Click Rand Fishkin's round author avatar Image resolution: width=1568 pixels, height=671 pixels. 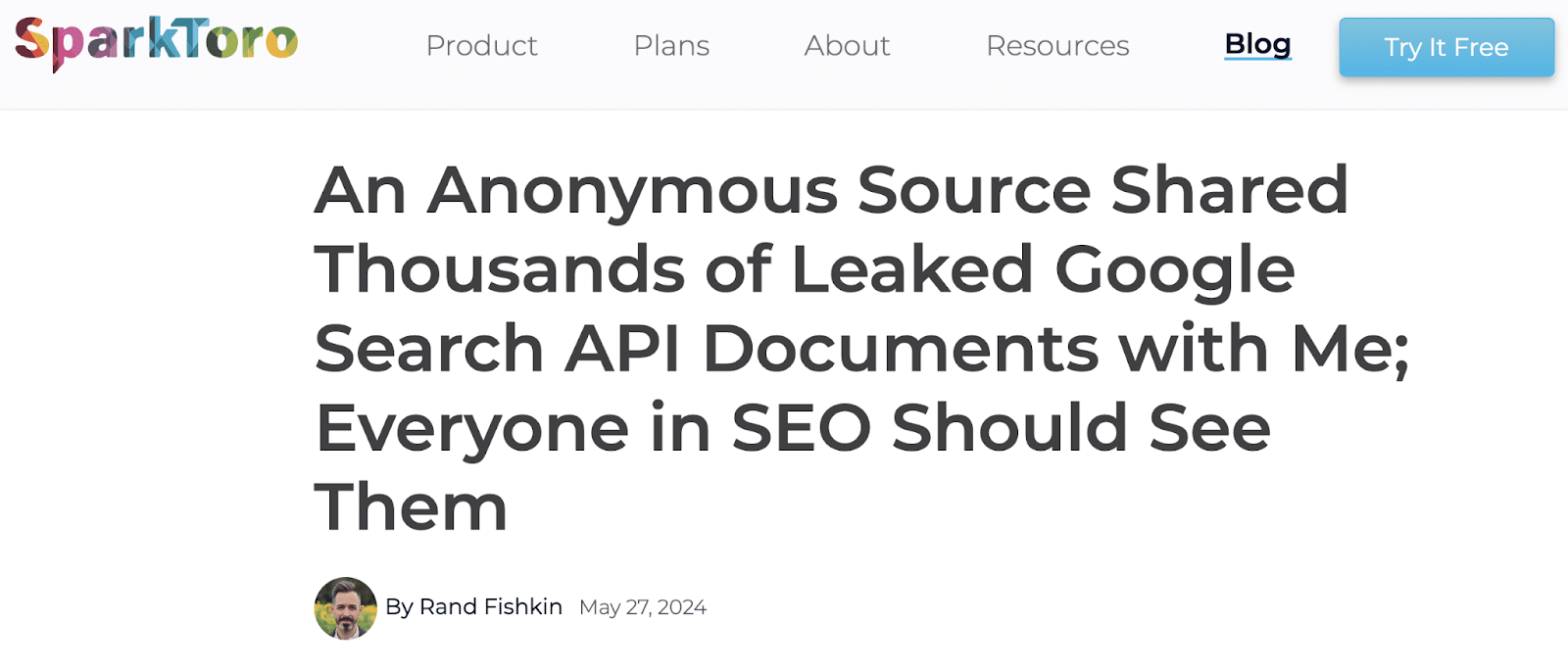click(x=345, y=608)
